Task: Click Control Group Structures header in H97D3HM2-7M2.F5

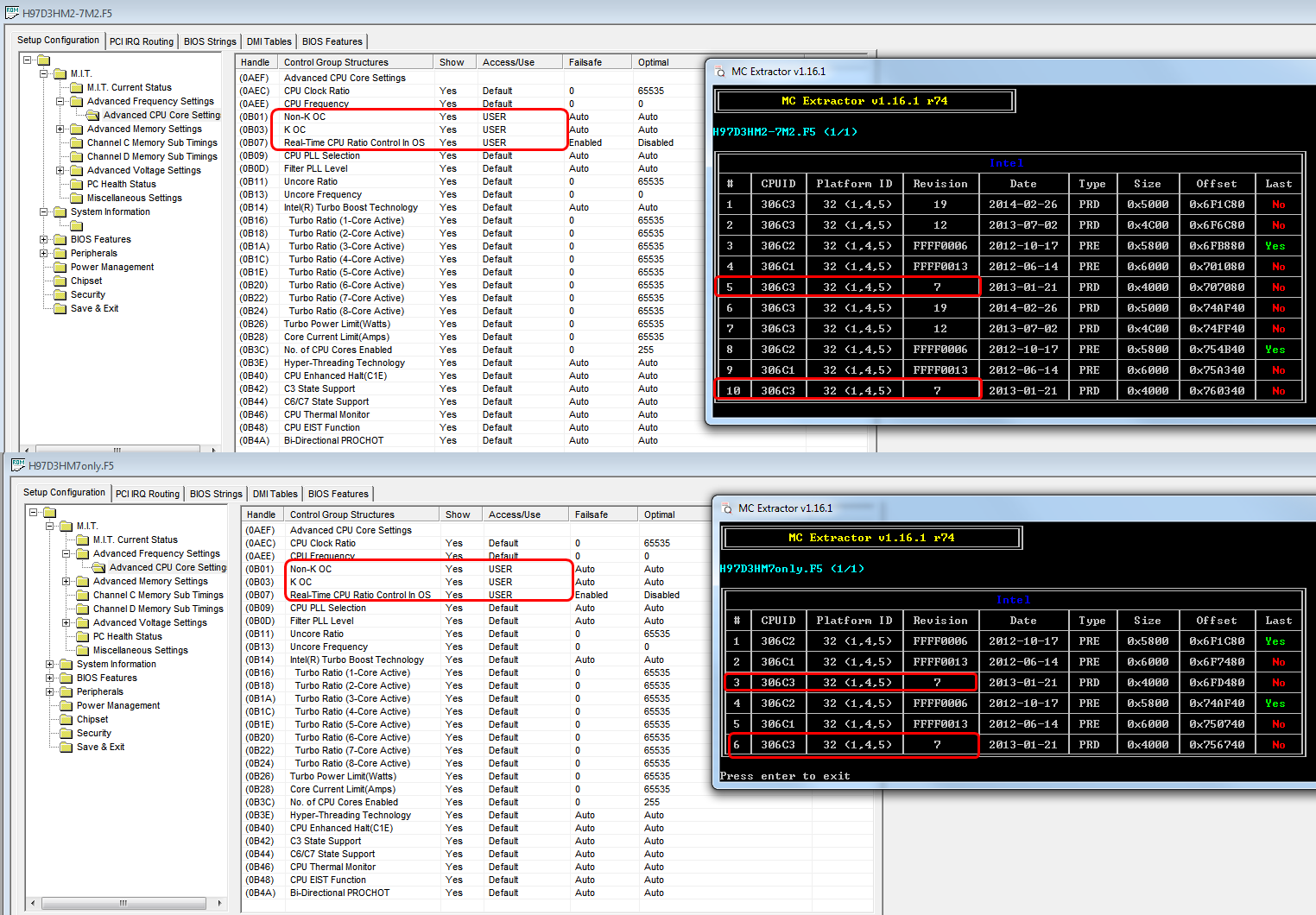Action: (x=355, y=62)
